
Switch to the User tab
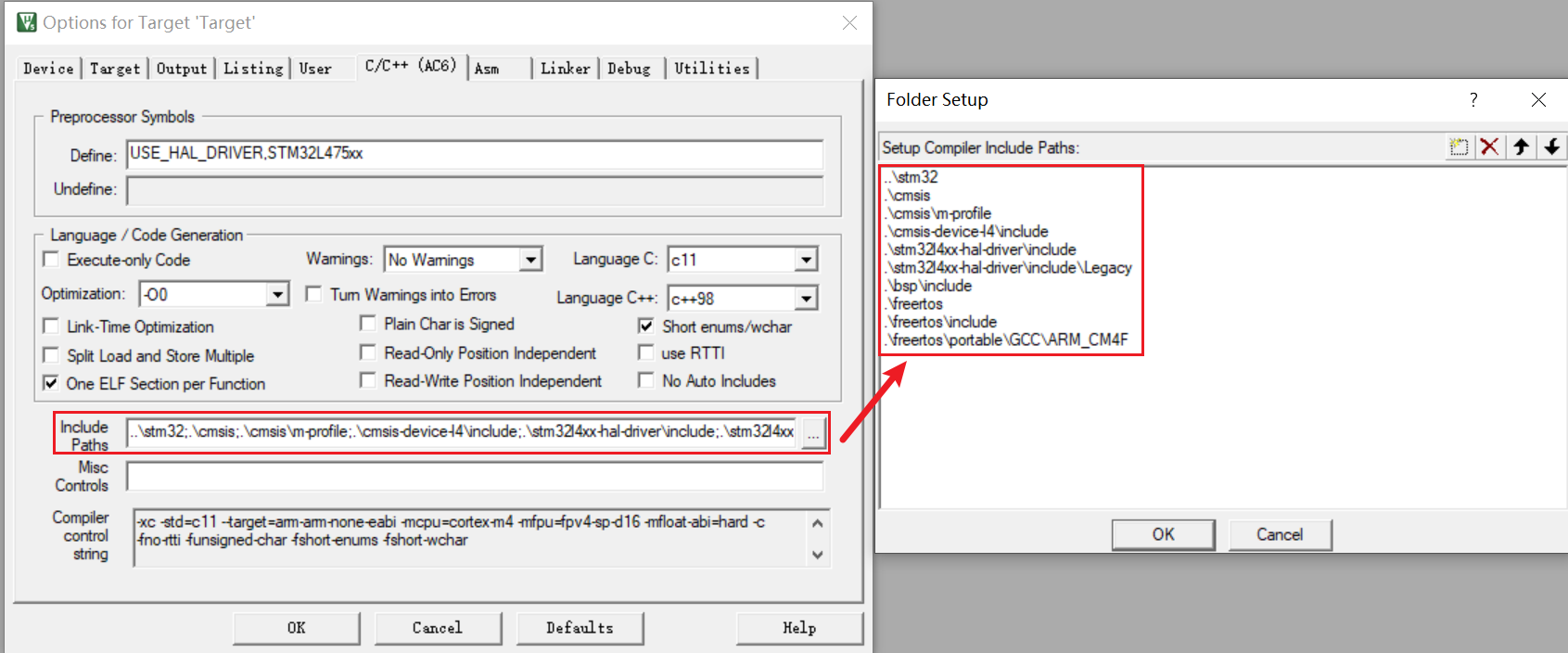click(x=315, y=69)
